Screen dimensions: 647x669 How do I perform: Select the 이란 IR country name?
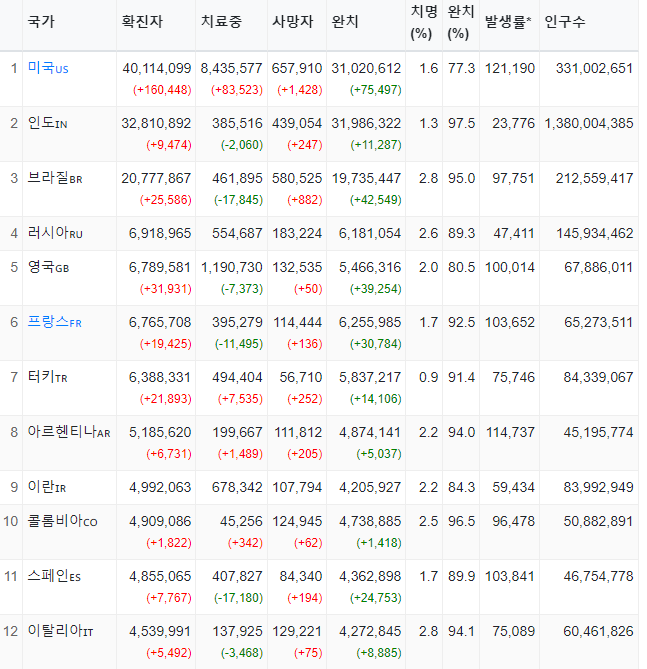pos(47,487)
